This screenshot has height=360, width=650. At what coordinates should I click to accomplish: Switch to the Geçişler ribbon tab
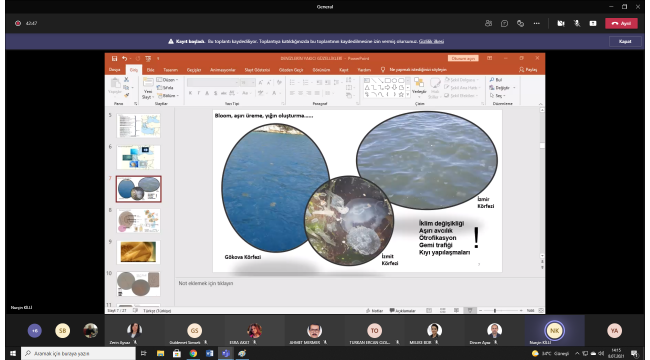pyautogui.click(x=194, y=70)
